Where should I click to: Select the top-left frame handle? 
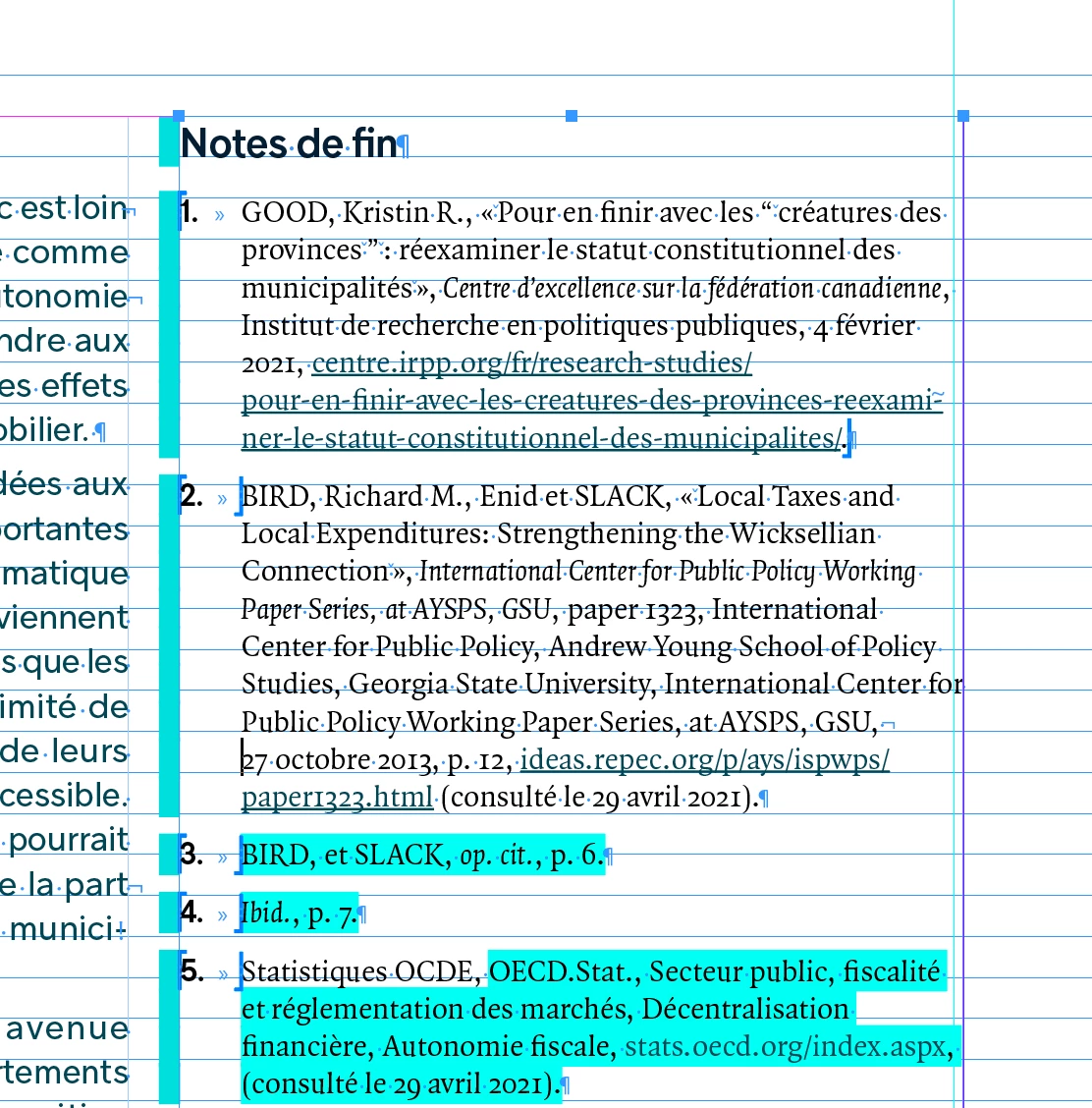[179, 116]
